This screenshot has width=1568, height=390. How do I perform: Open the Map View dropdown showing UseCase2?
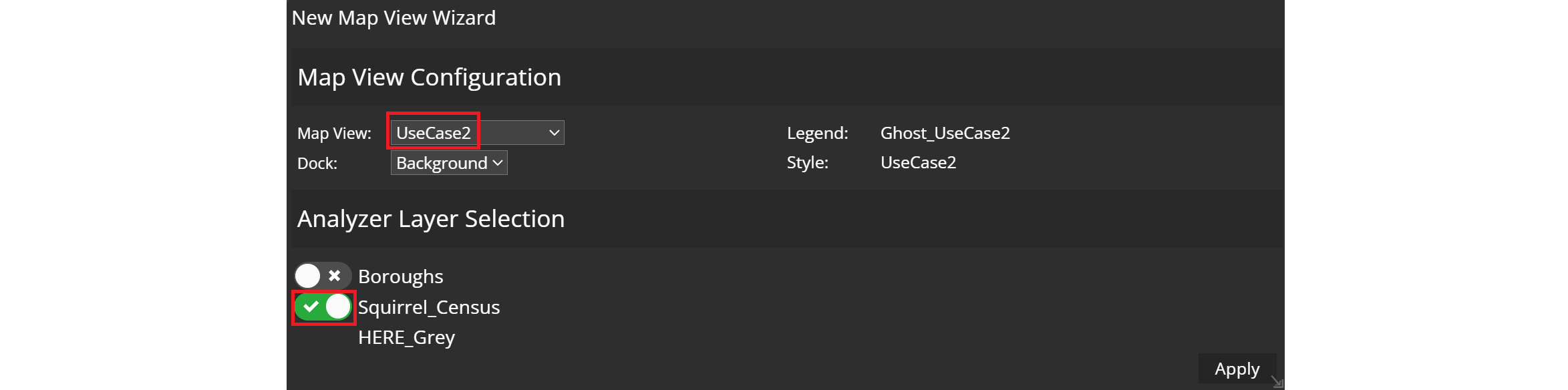[477, 133]
